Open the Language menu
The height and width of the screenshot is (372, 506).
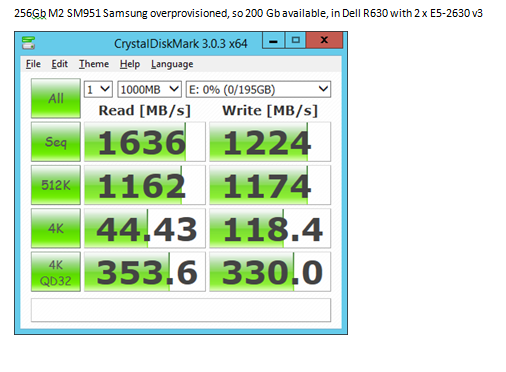point(172,64)
